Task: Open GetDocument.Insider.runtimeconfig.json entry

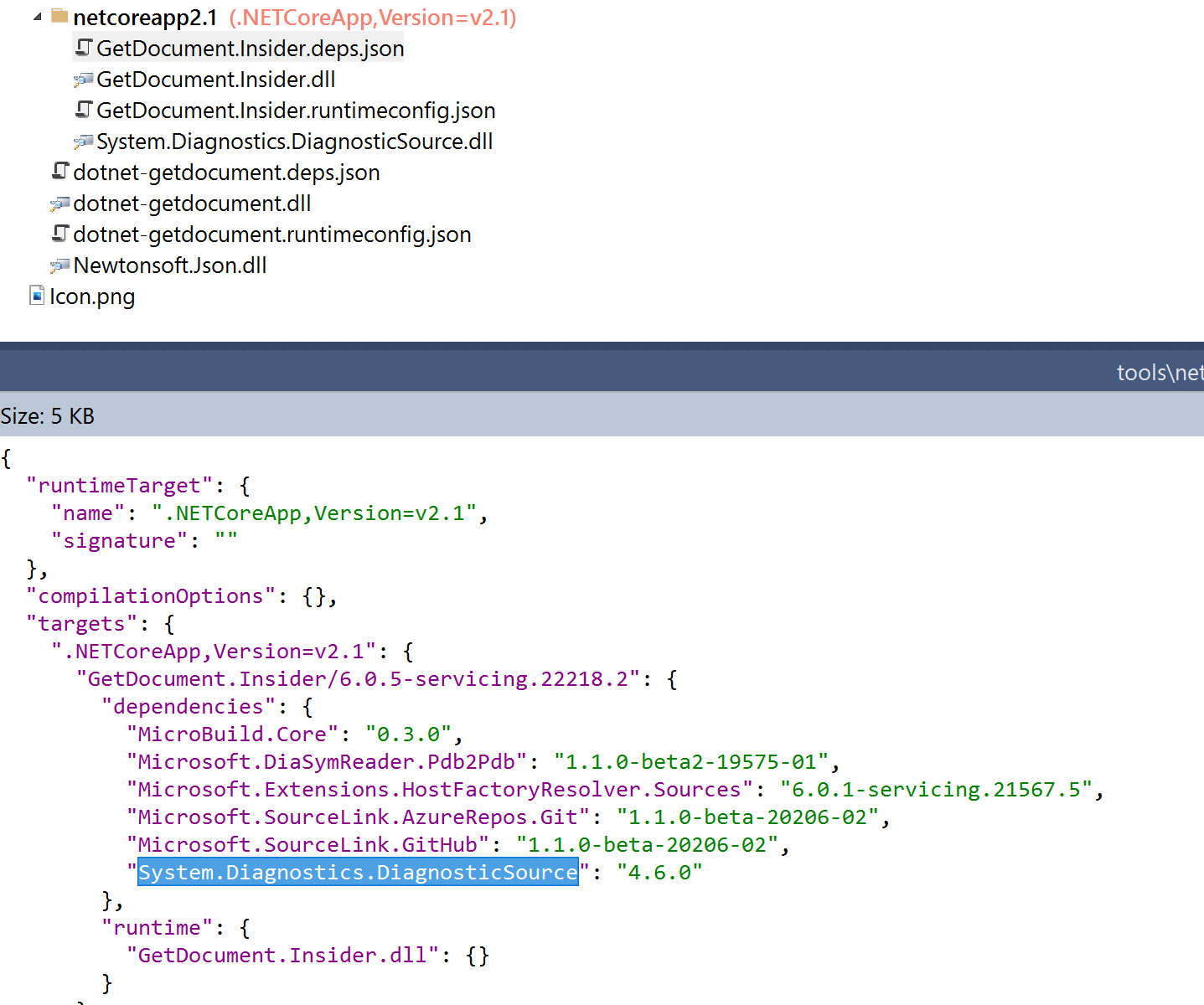Action: click(x=297, y=111)
